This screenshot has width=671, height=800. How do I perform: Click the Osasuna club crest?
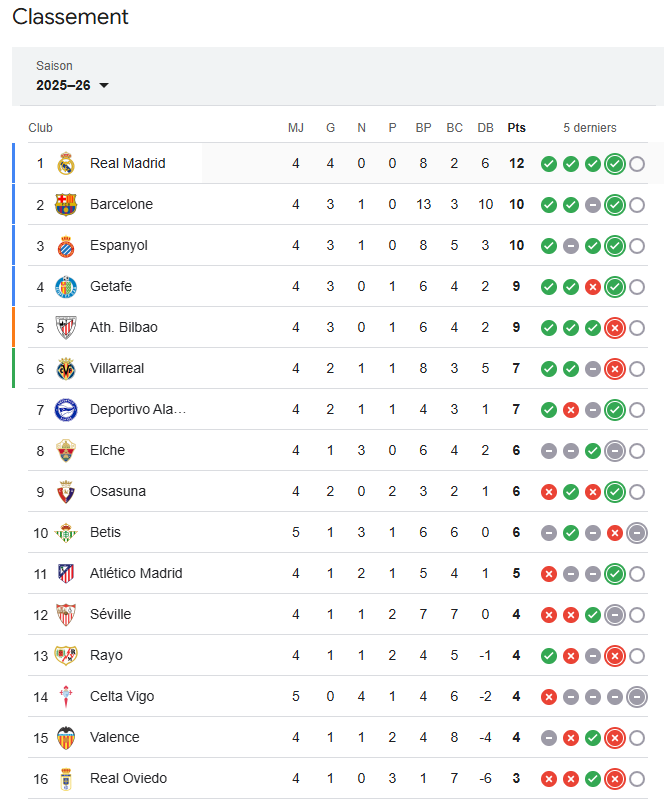(66, 491)
